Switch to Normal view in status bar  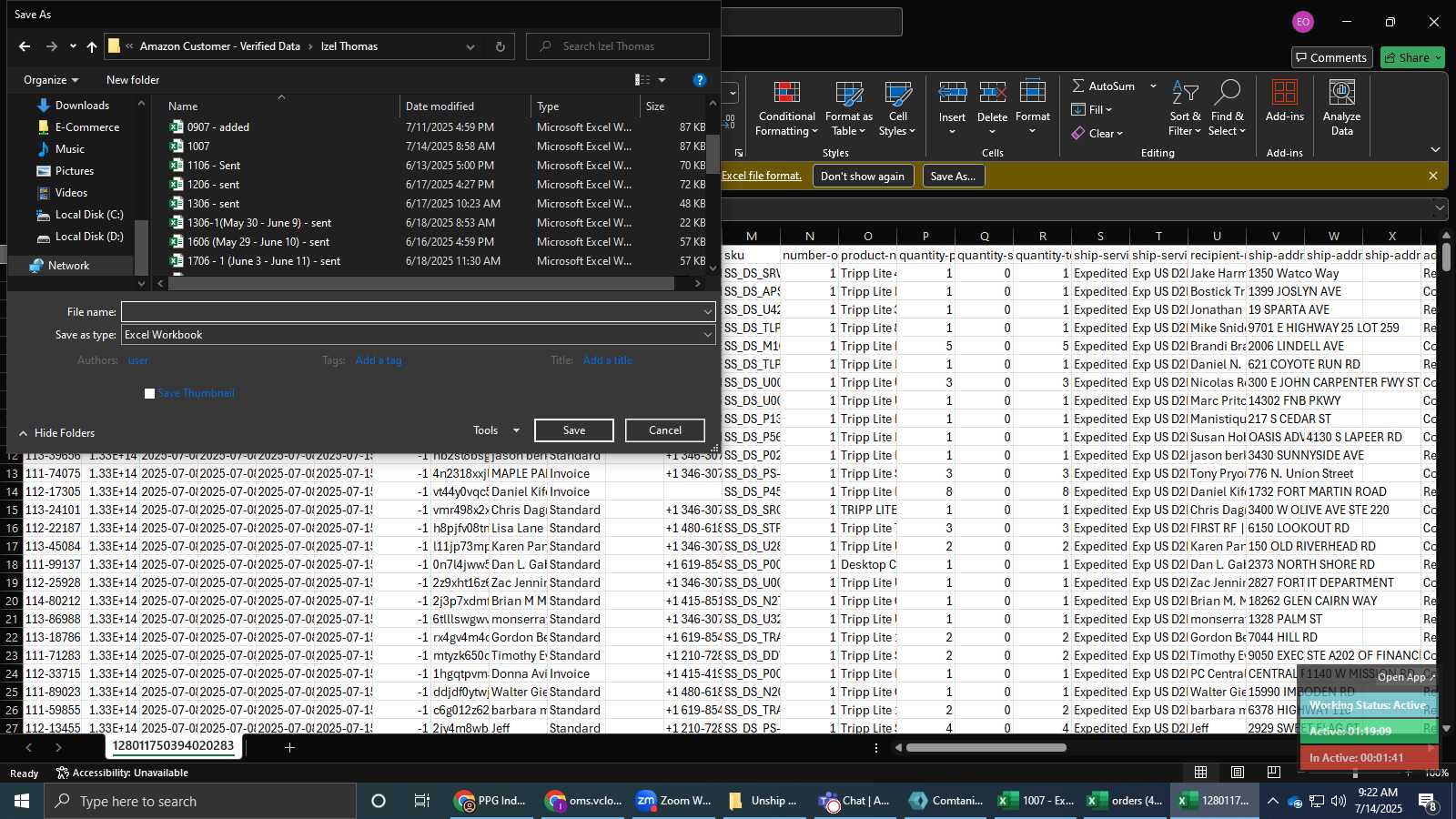coord(1201,773)
